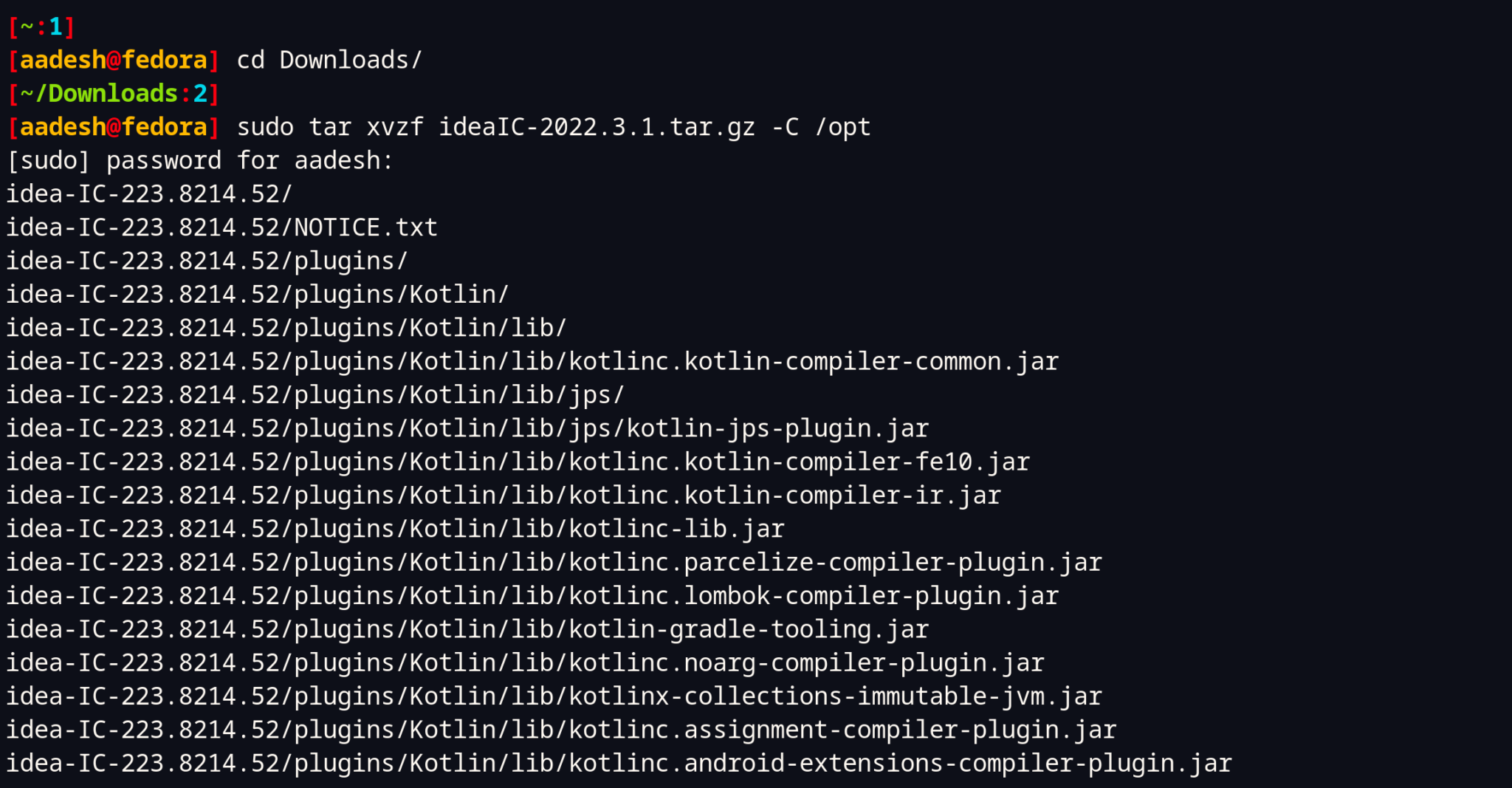Click the sudo tar xvzf command line
The width and height of the screenshot is (1512, 788).
coord(554,127)
